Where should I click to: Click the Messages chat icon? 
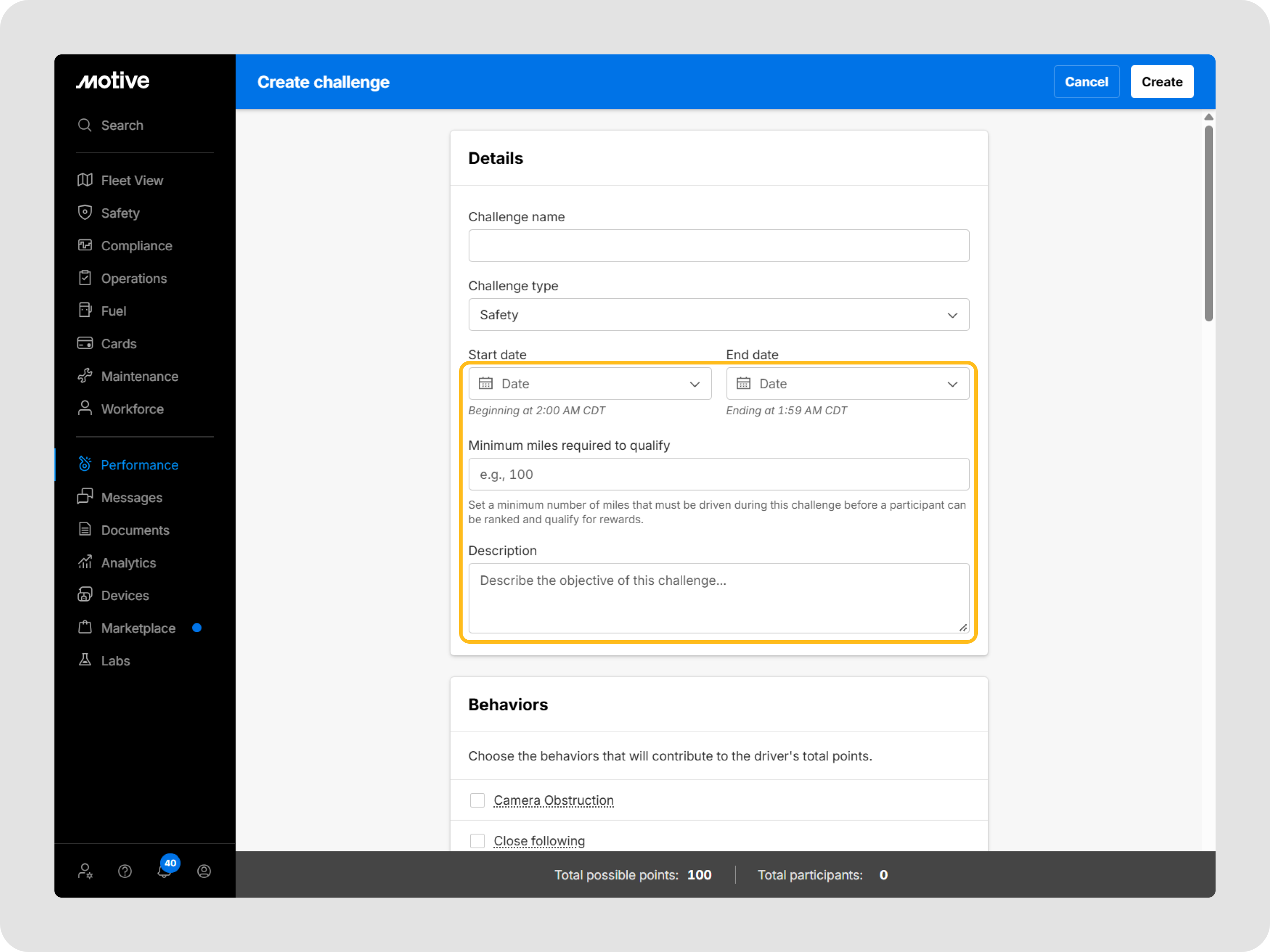85,496
